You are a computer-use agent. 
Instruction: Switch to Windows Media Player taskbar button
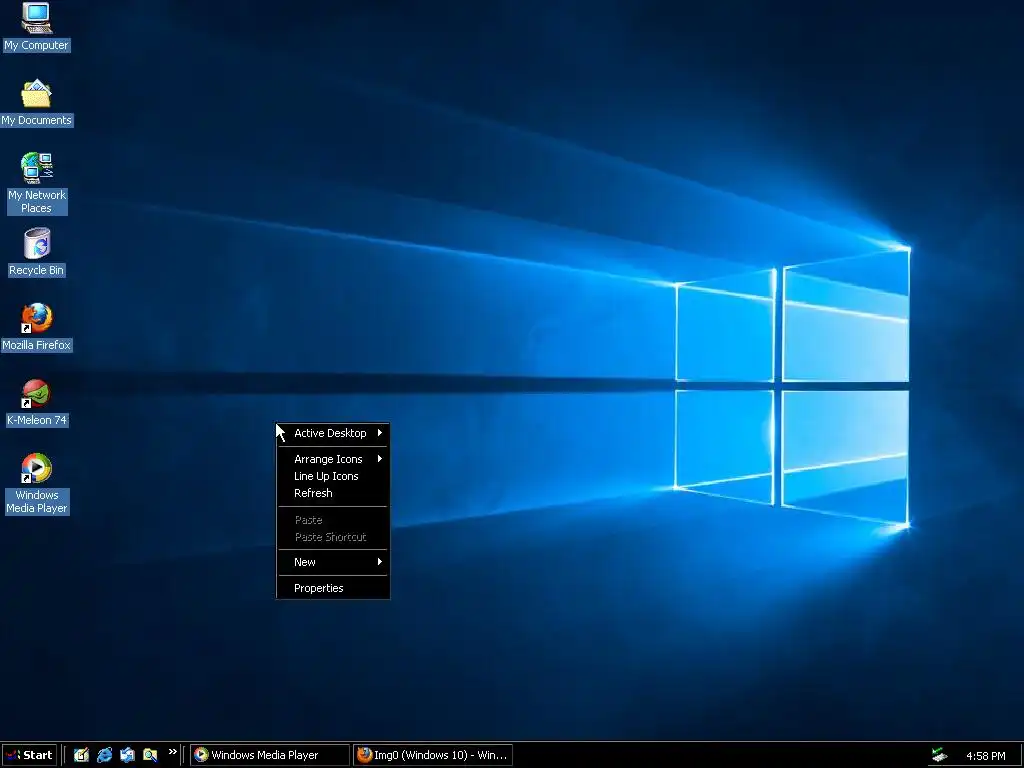pyautogui.click(x=270, y=755)
